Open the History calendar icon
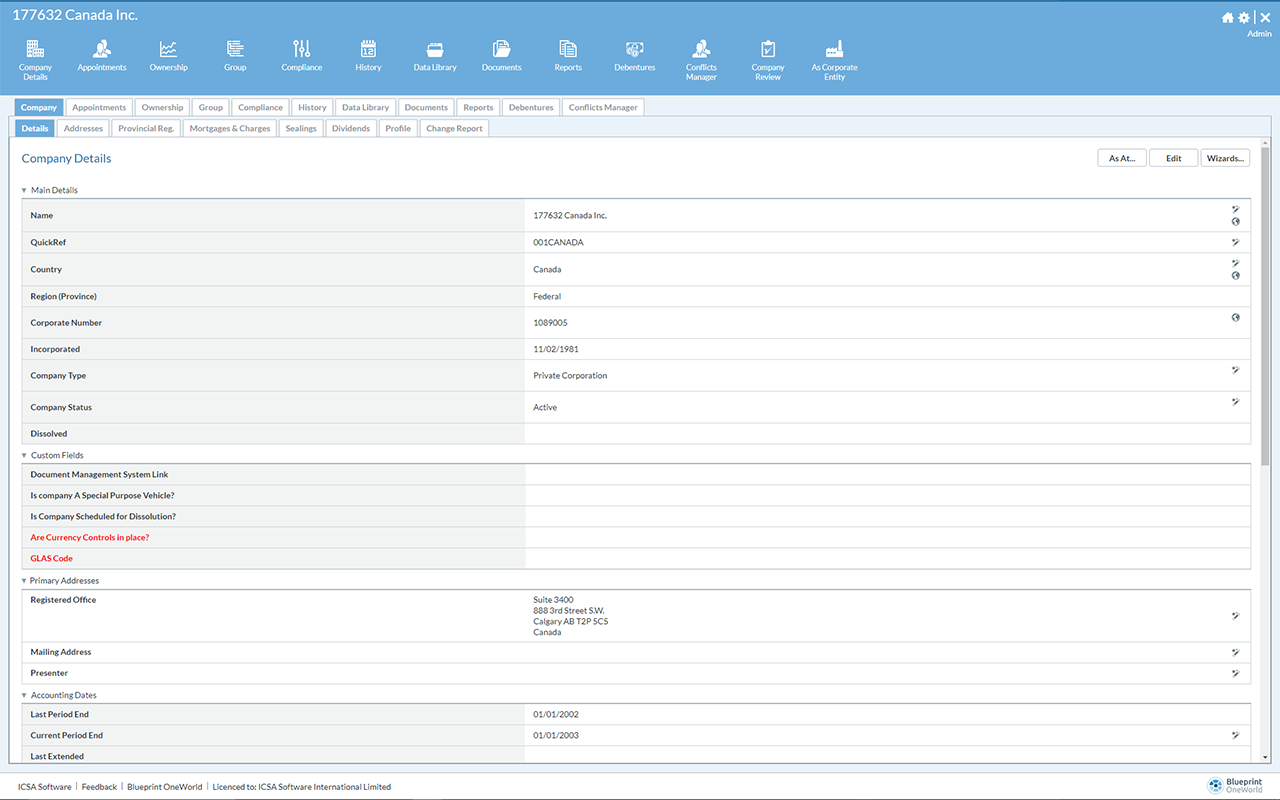The image size is (1280, 800). [x=368, y=56]
